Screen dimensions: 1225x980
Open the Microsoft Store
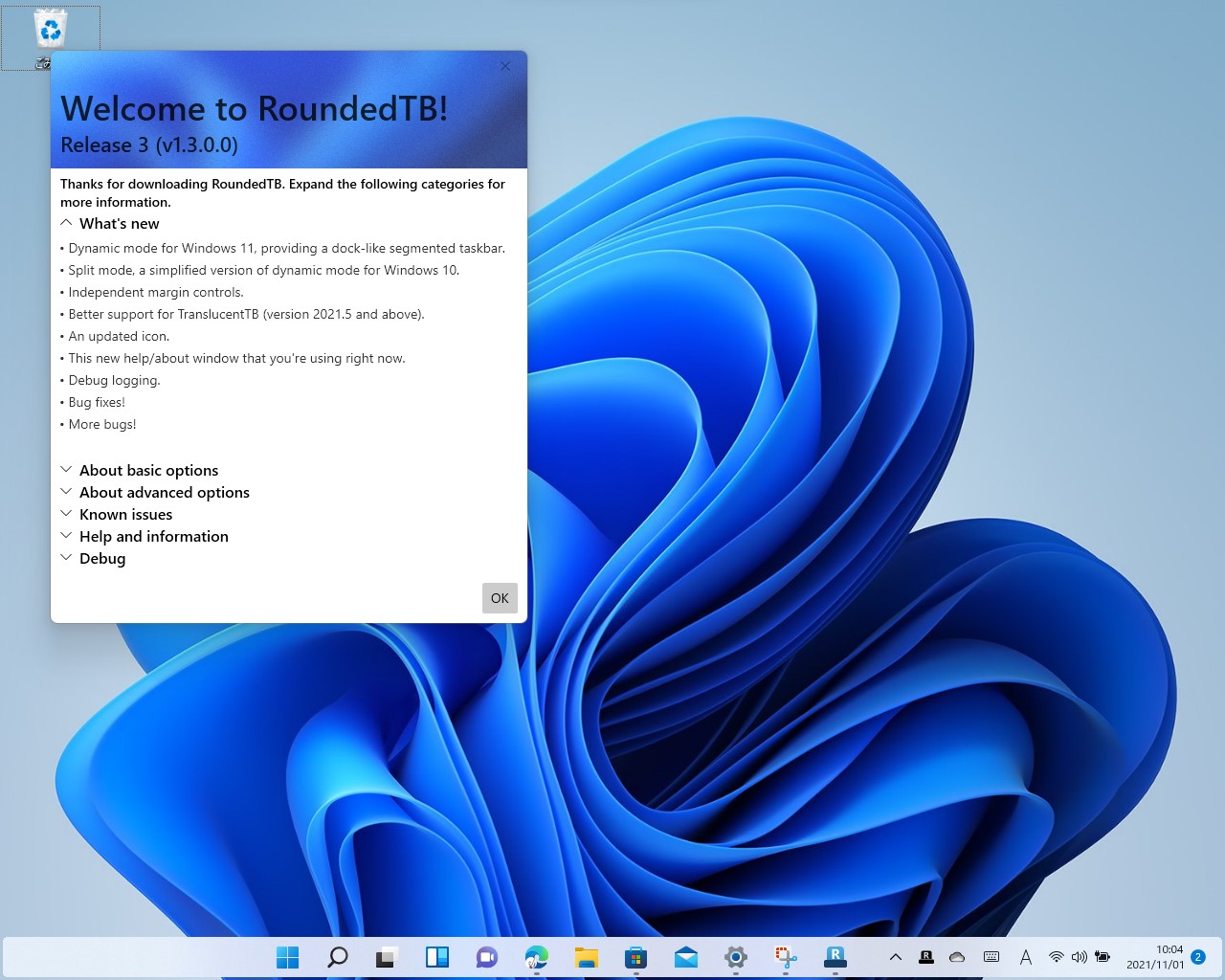click(635, 957)
